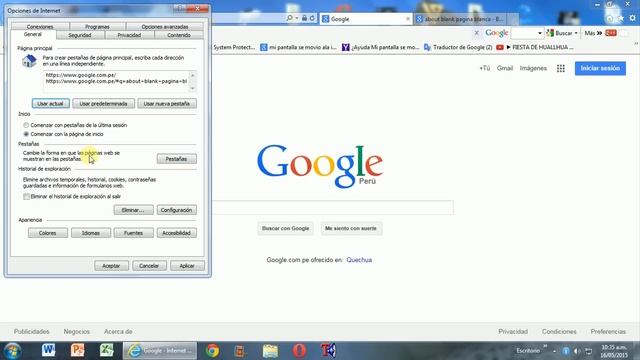Launch Excel from the taskbar
The width and height of the screenshot is (640, 360).
pos(107,350)
